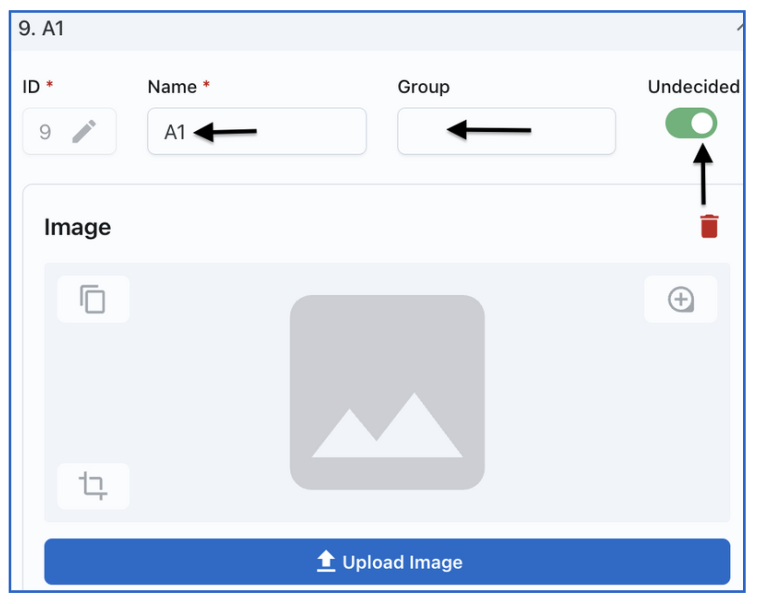Select the gray image placeholder thumbnail
This screenshot has width=758, height=604.
coord(387,392)
